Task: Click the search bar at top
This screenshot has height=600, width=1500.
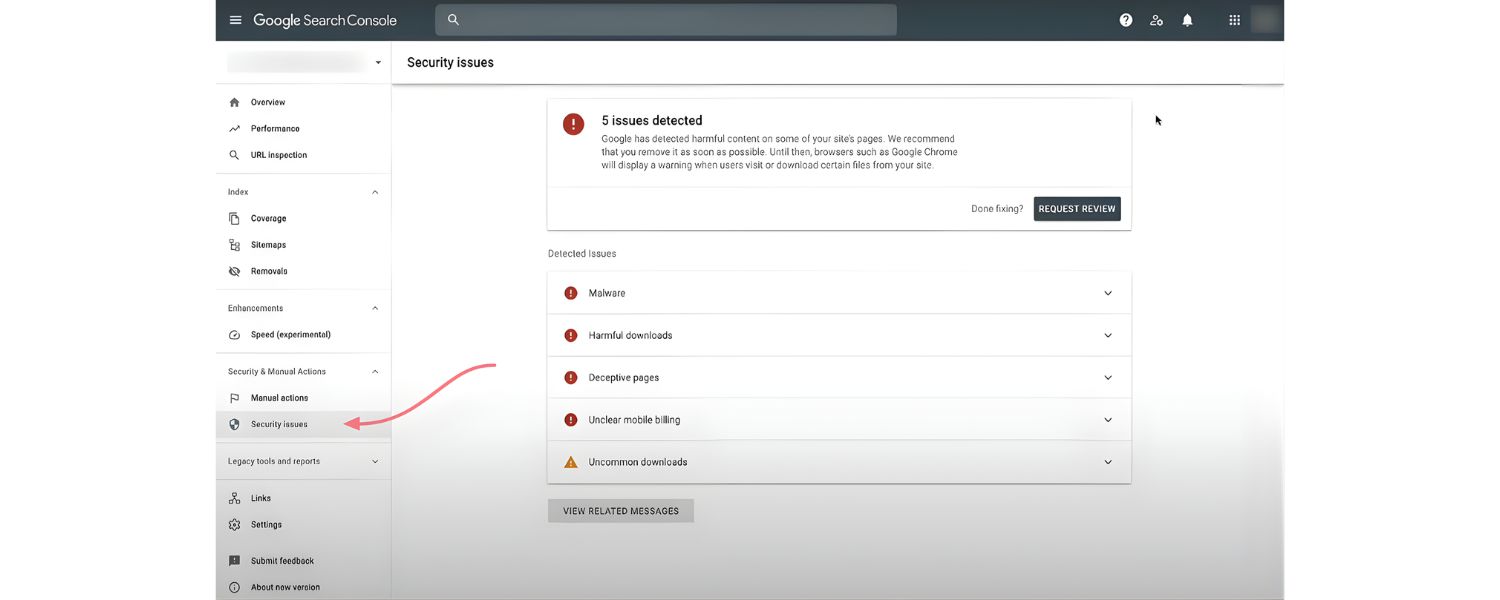Action: (x=664, y=19)
